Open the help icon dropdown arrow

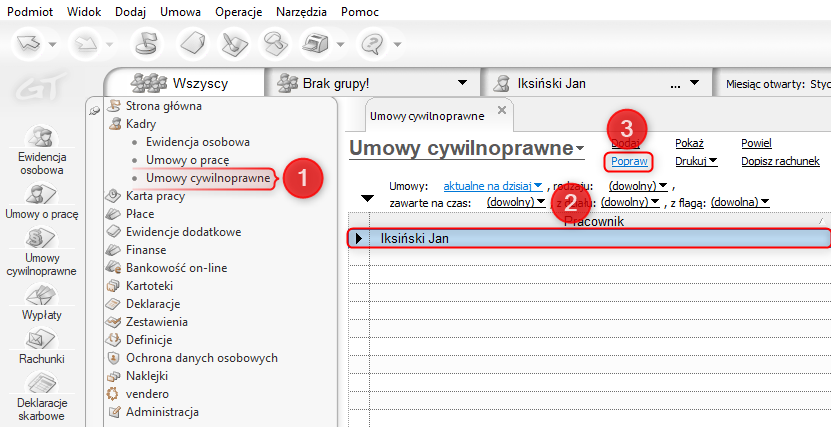[397, 45]
